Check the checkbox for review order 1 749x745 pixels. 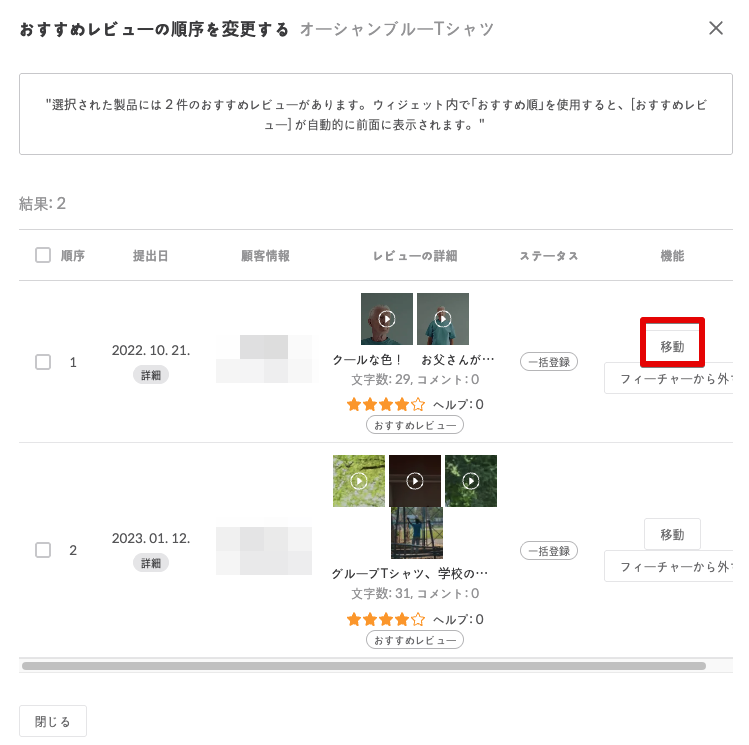pos(43,362)
